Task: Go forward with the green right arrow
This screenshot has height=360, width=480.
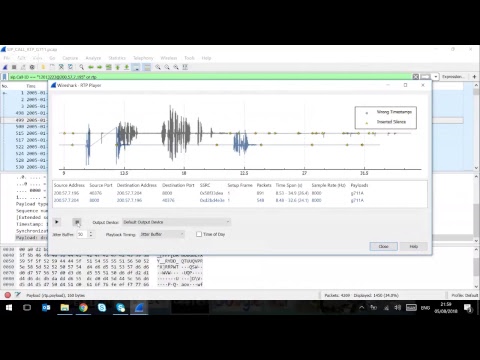Action: click(99, 67)
